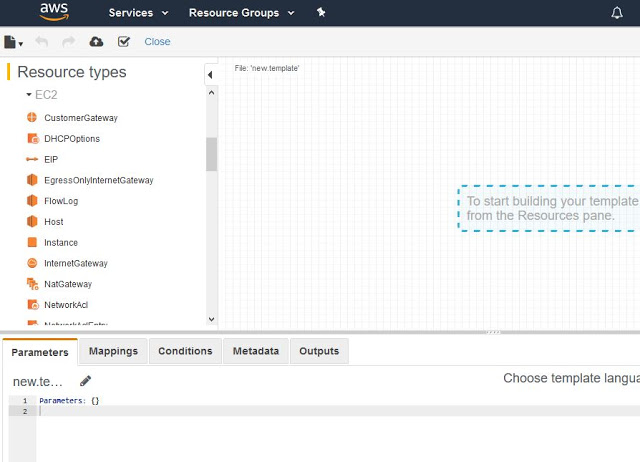Screen dimensions: 640x462
Task: Select the NetworkAcl icon
Action: (33, 305)
